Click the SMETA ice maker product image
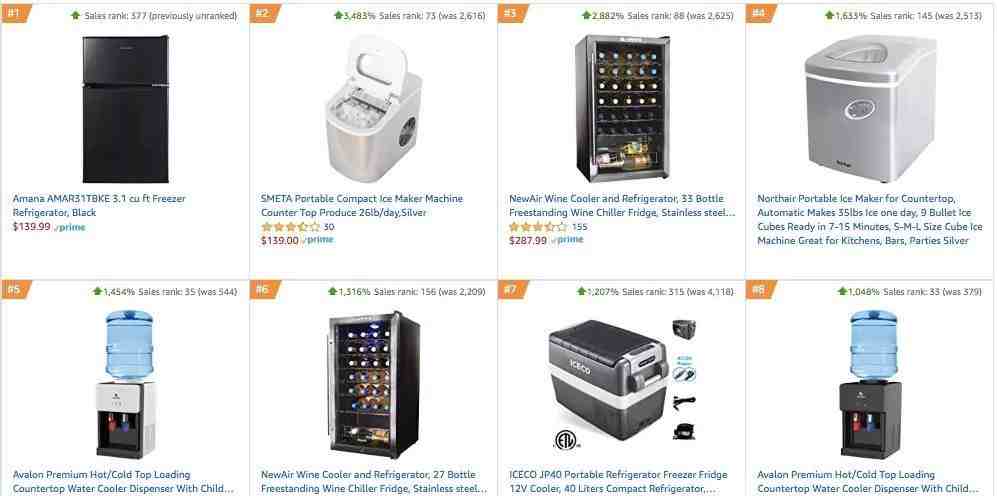 point(373,109)
